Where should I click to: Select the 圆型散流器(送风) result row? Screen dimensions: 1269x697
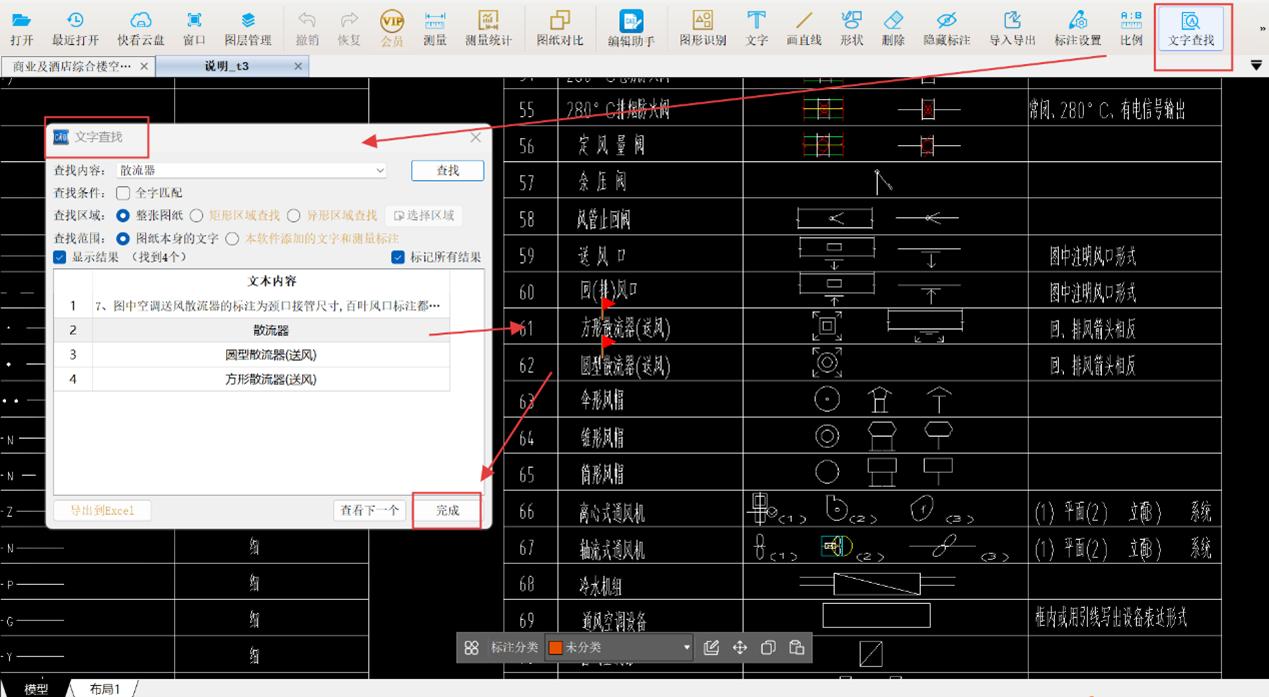[x=271, y=355]
